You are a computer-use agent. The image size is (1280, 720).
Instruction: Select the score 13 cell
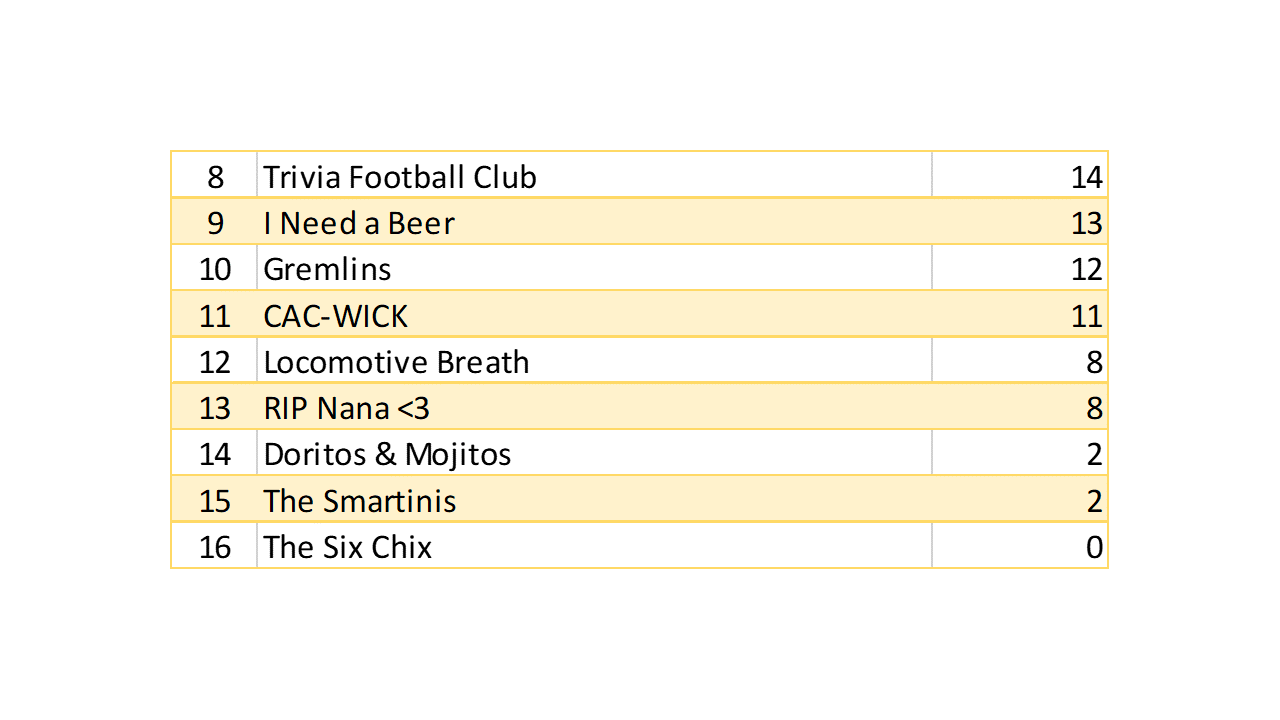(1086, 223)
